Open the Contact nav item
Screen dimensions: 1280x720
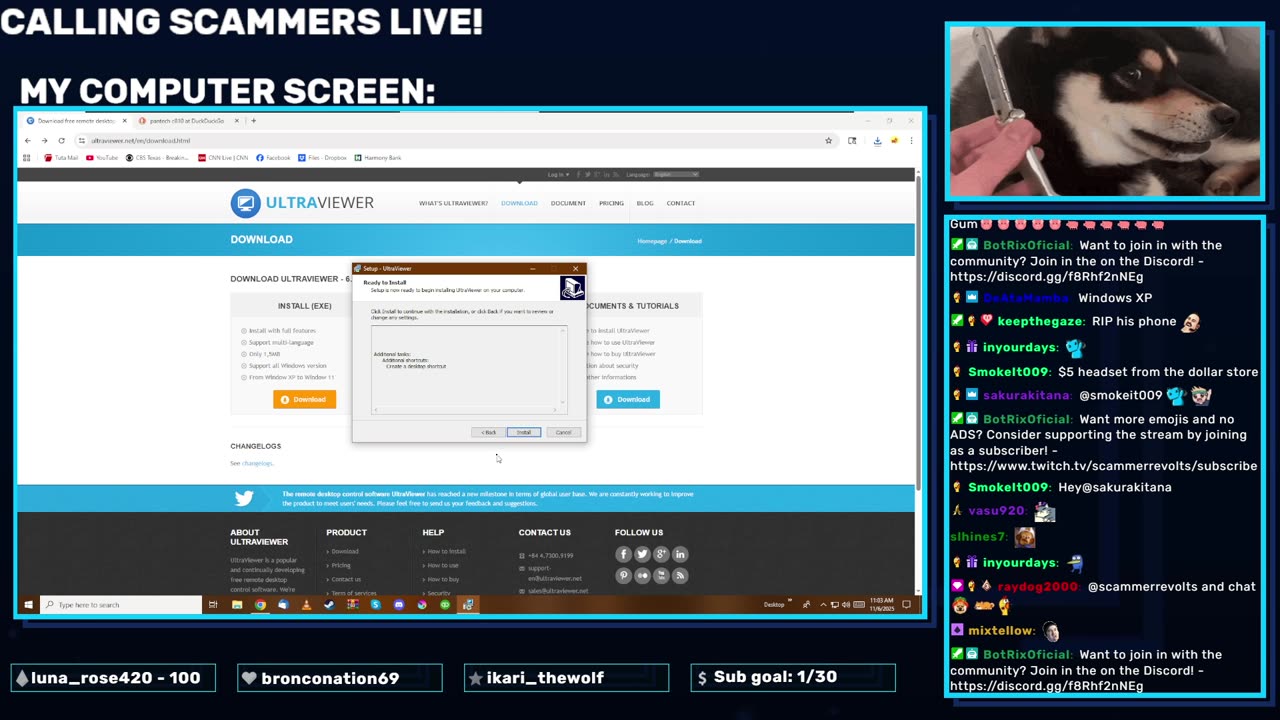[x=681, y=203]
